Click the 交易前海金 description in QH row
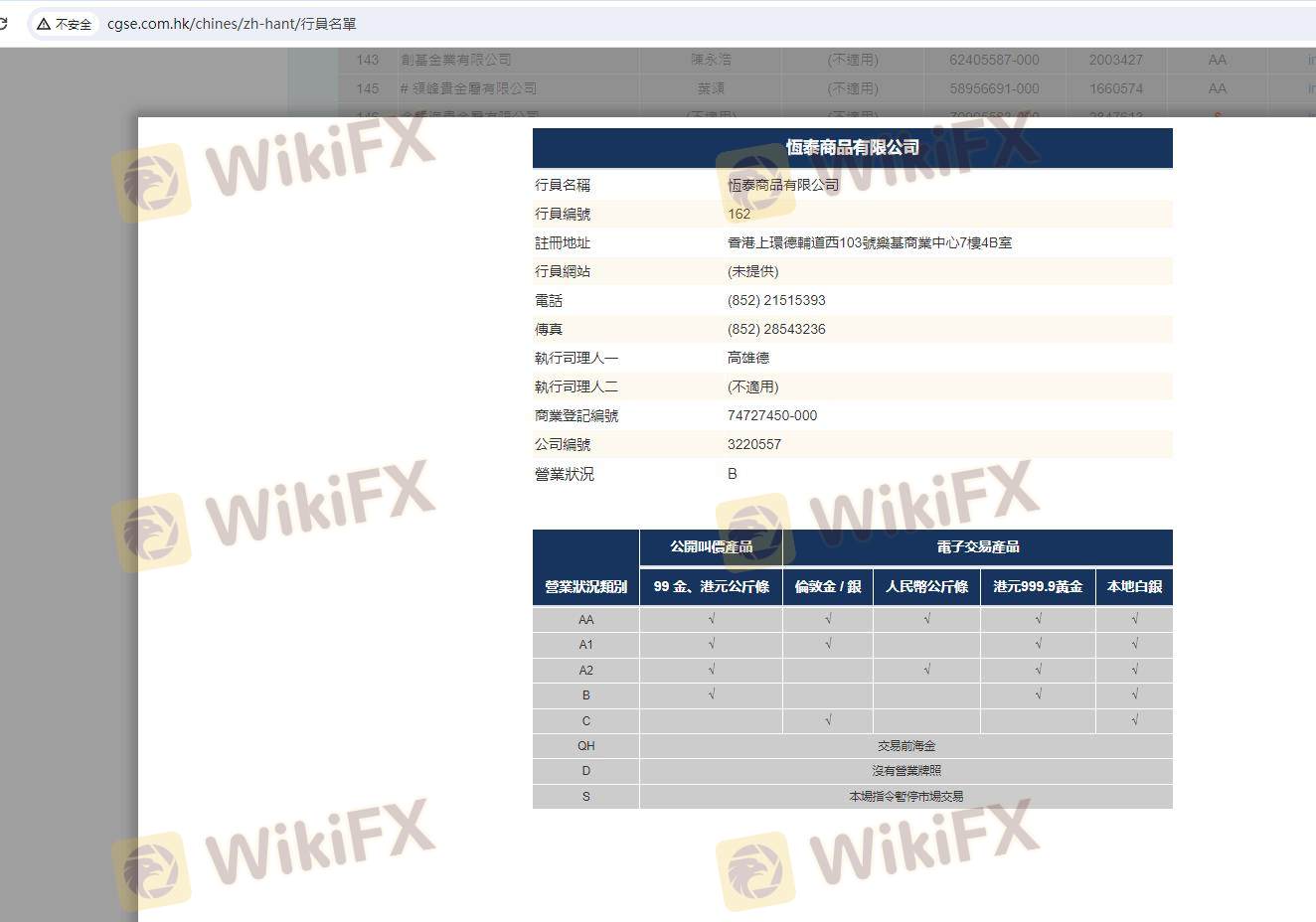 click(x=906, y=746)
